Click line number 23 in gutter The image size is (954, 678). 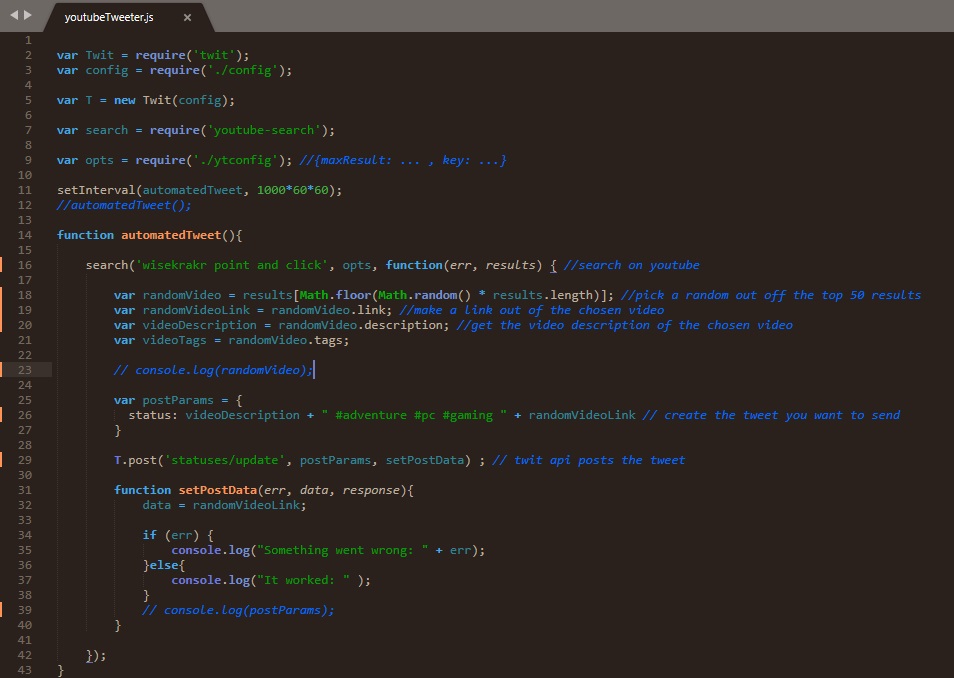pyautogui.click(x=24, y=370)
